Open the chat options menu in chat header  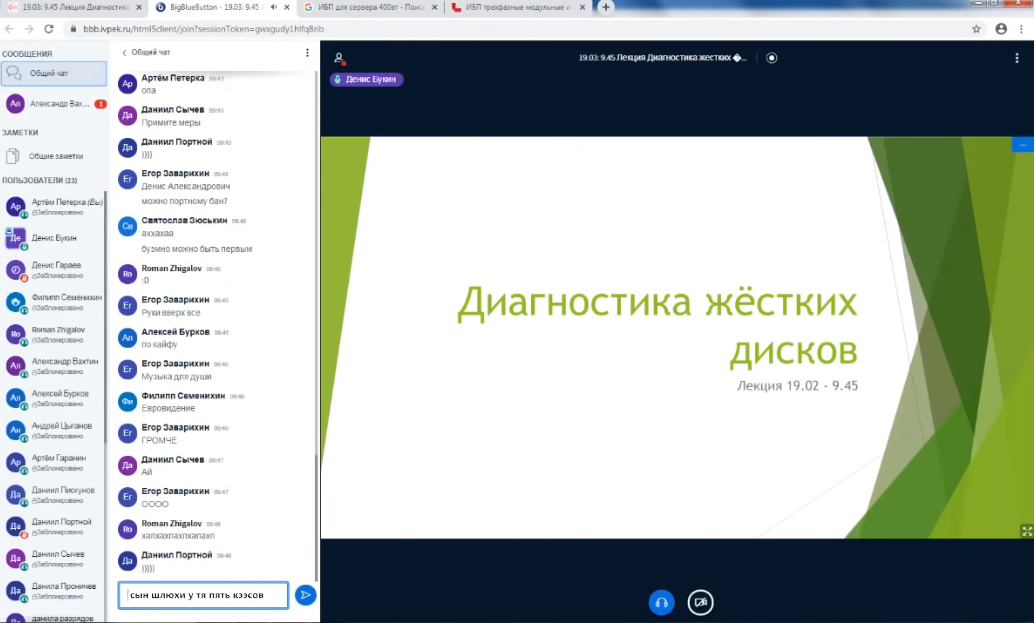tap(306, 52)
